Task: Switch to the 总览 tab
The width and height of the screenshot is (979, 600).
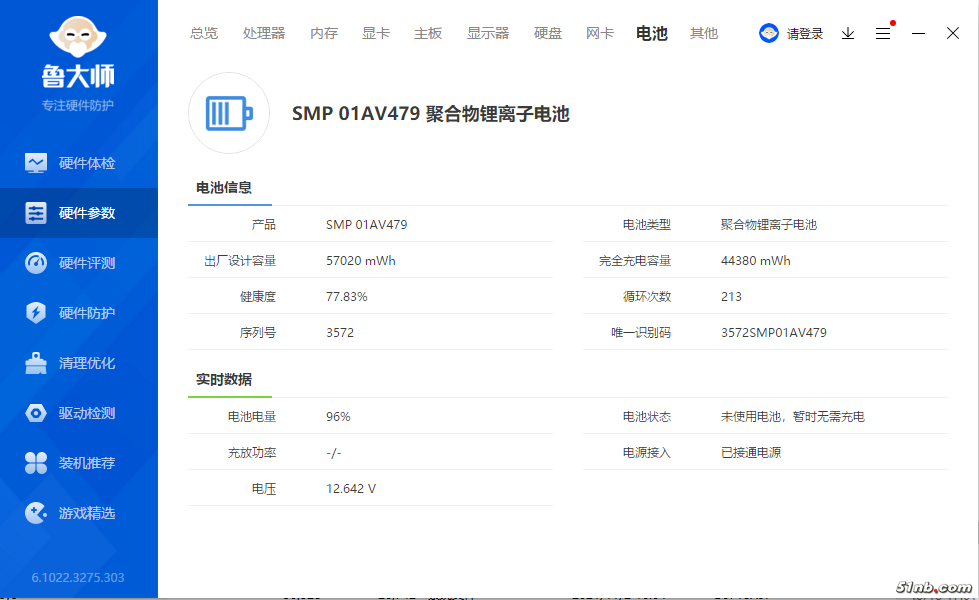Action: (204, 33)
